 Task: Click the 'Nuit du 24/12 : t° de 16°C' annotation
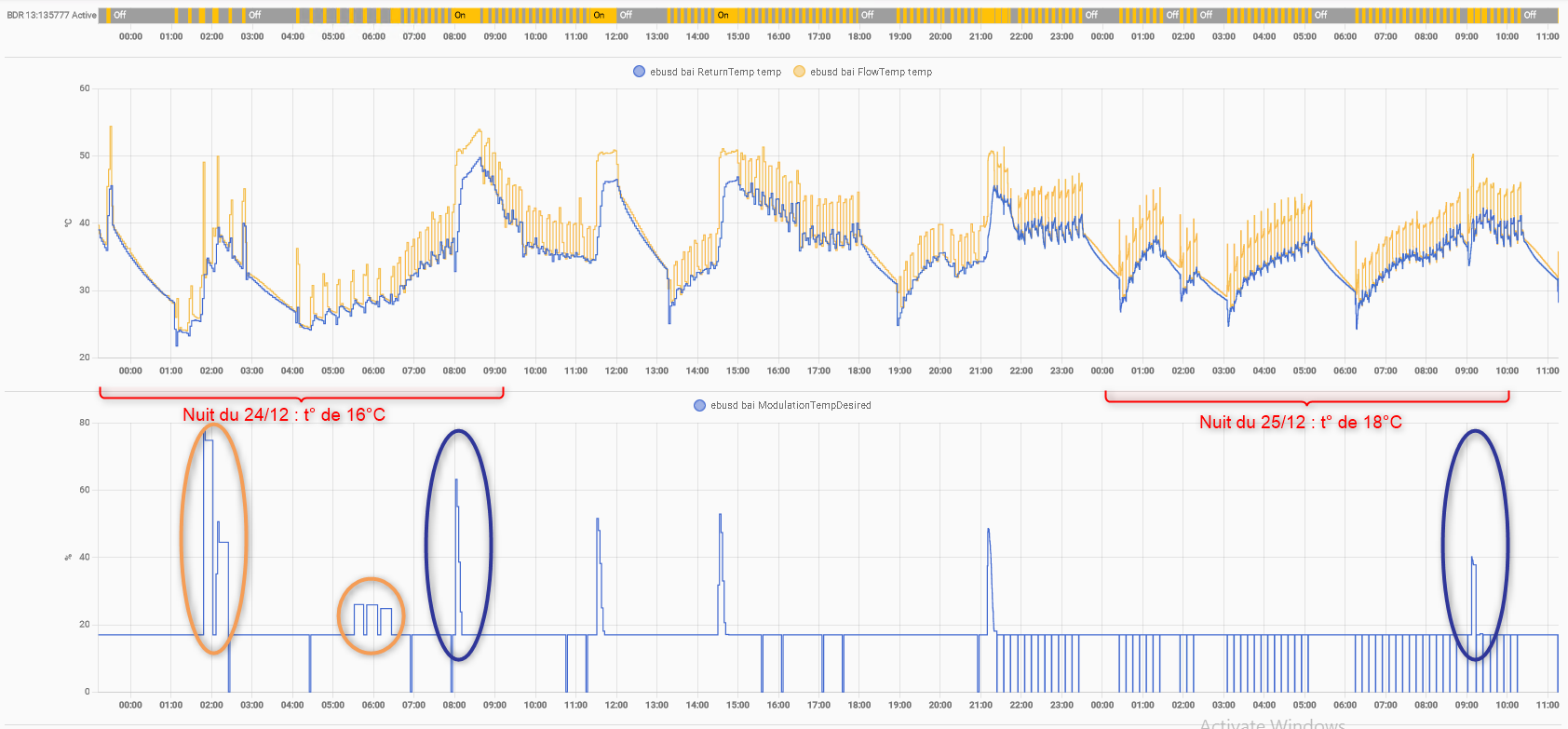(284, 414)
